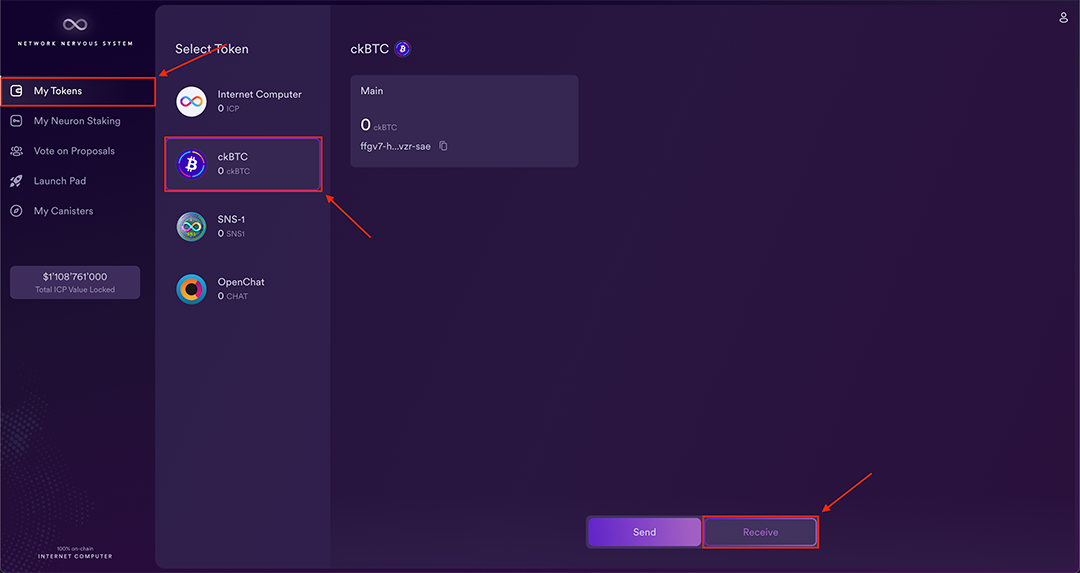Viewport: 1080px width, 573px height.
Task: Click the My Tokens wallet icon
Action: (x=16, y=91)
